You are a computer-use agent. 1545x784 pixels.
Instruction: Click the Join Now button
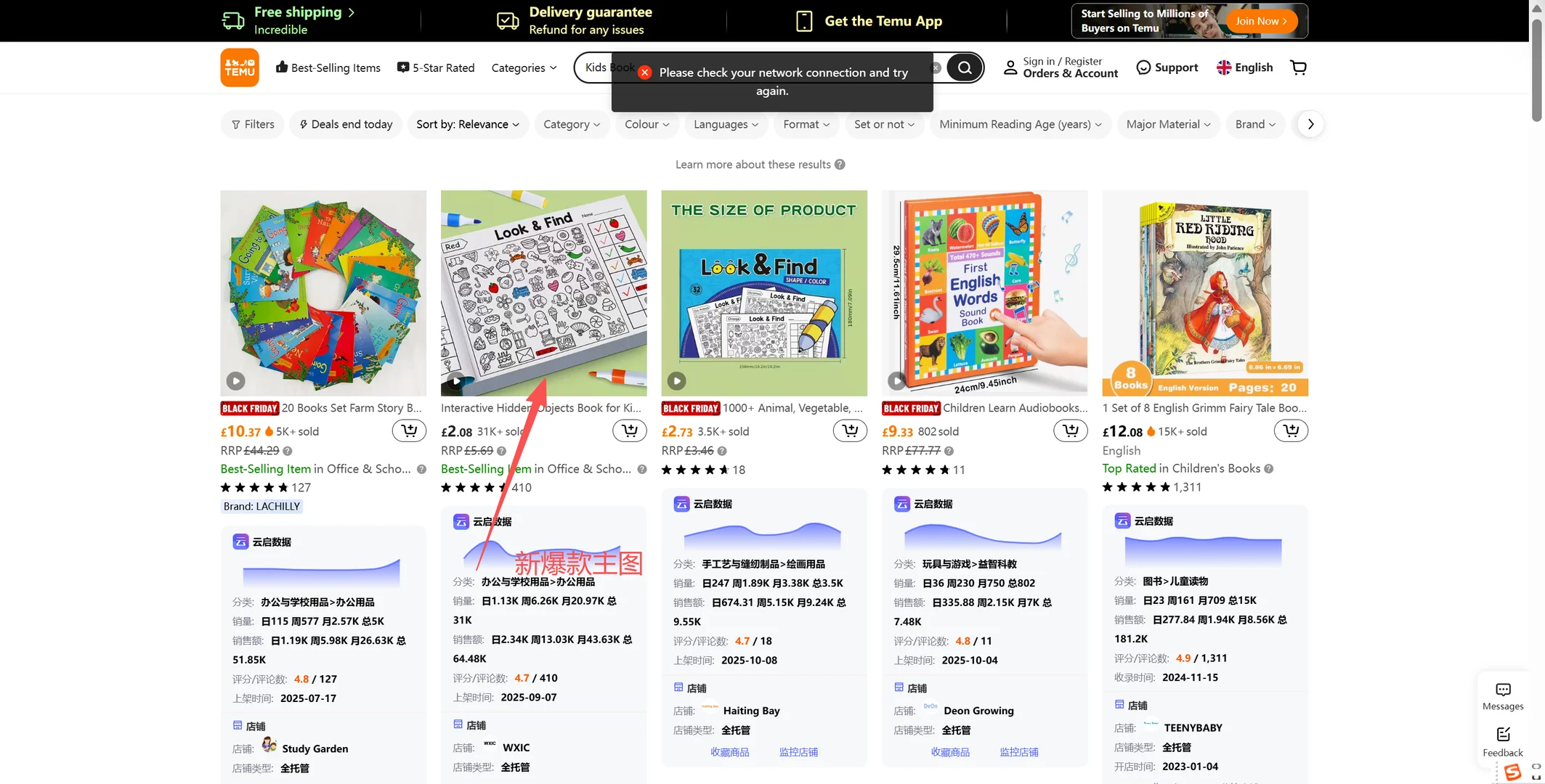(x=1261, y=21)
